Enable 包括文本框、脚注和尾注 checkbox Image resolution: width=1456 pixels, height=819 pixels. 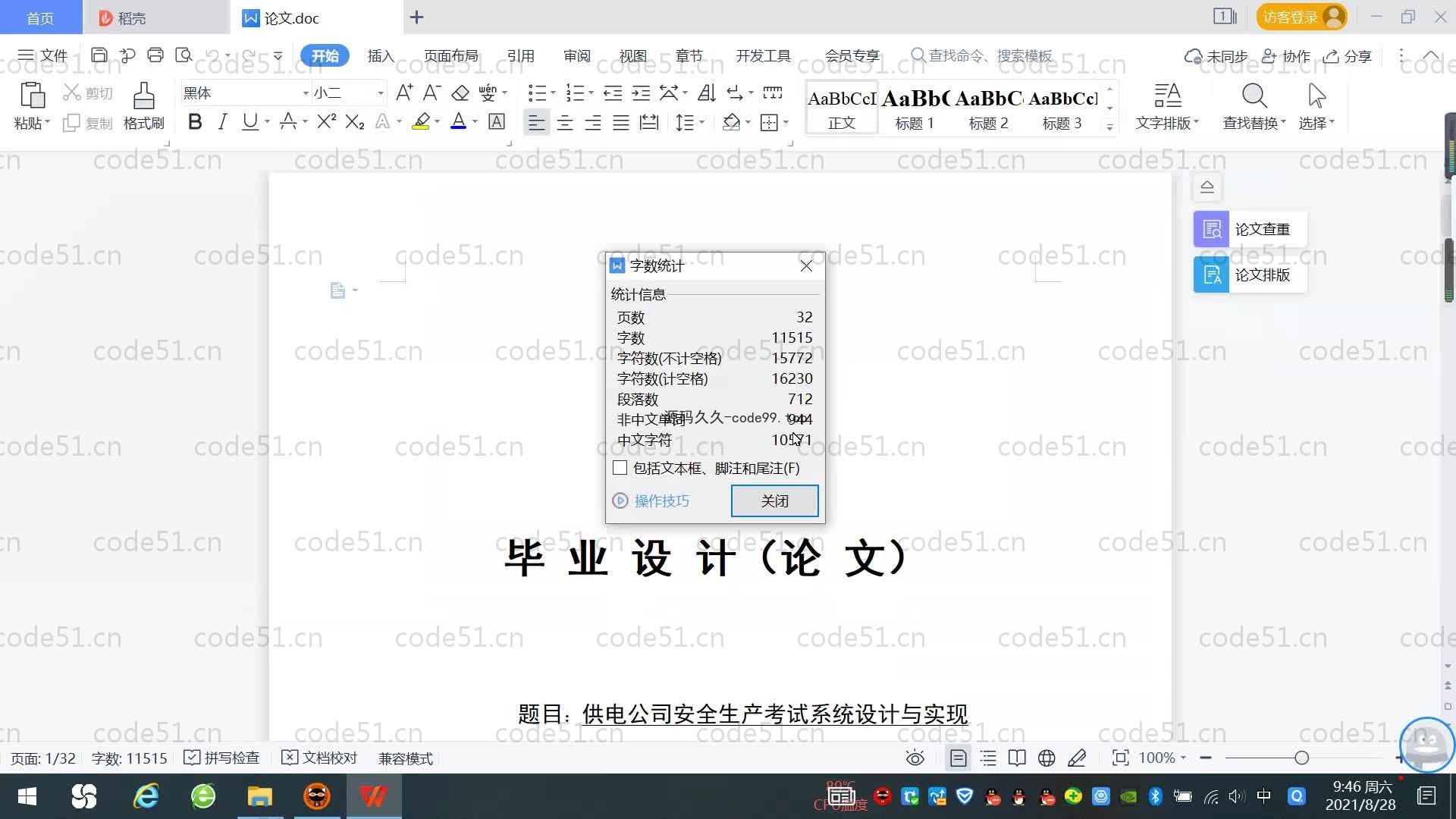tap(620, 468)
